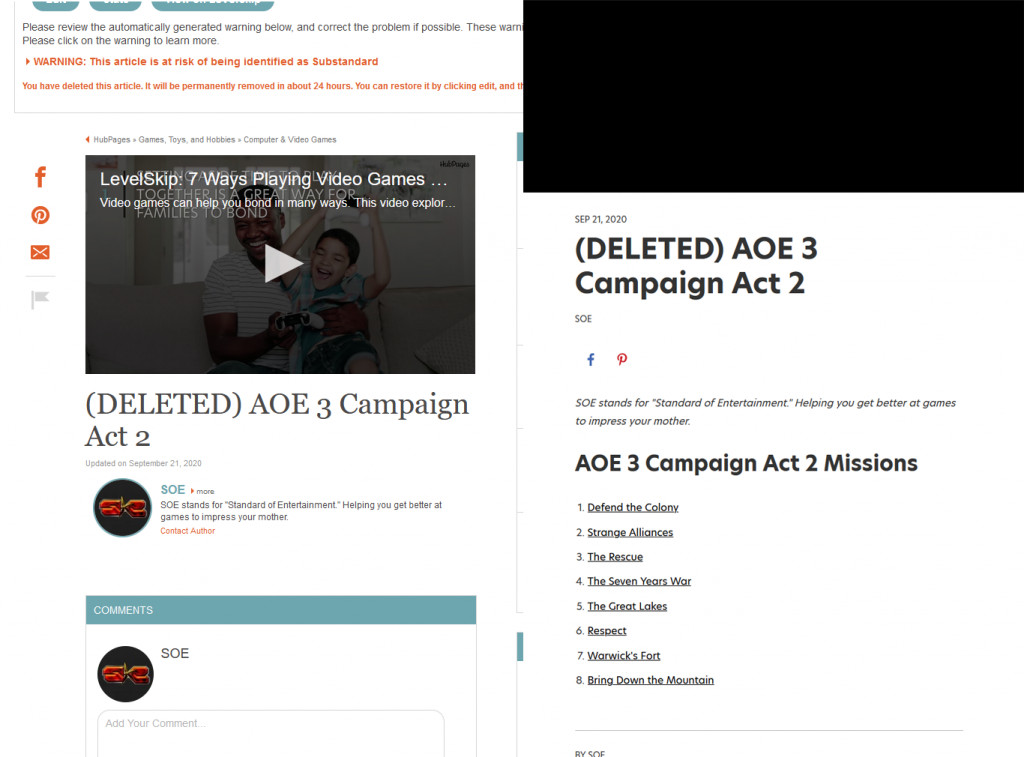
Task: Open The Great Lakes mission link
Action: coord(627,606)
